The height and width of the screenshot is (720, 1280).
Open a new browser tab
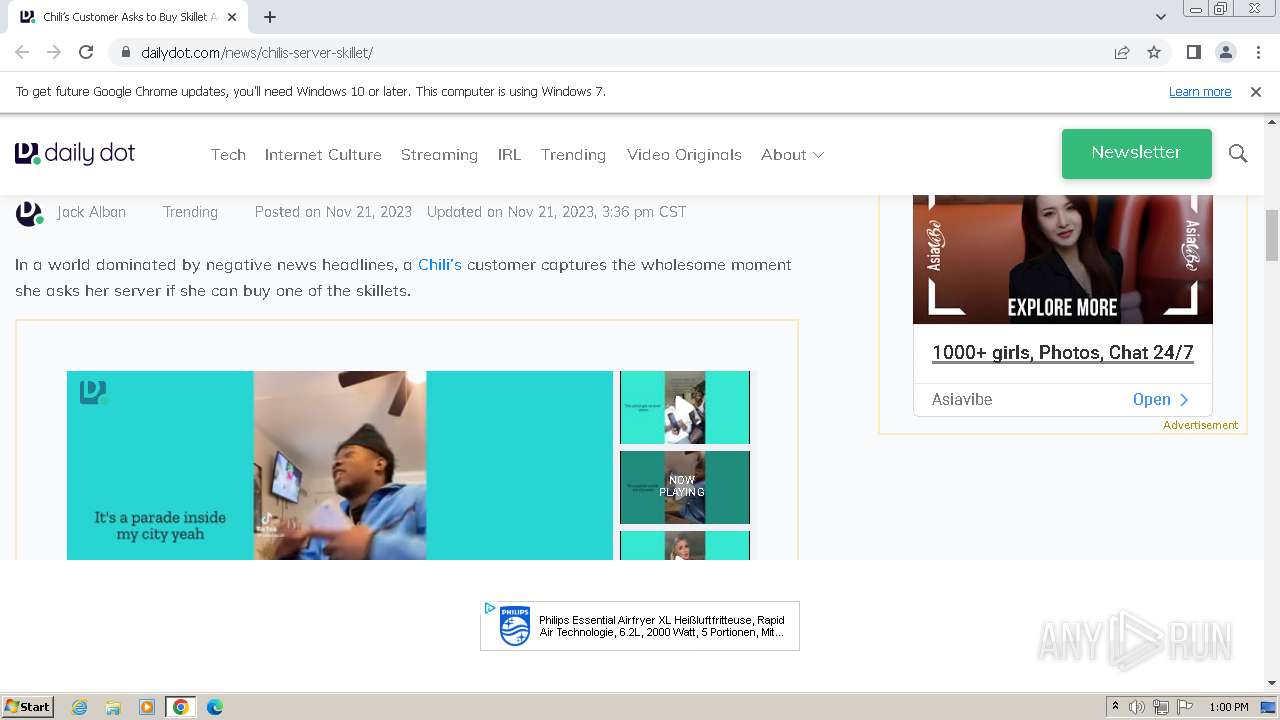coord(270,17)
